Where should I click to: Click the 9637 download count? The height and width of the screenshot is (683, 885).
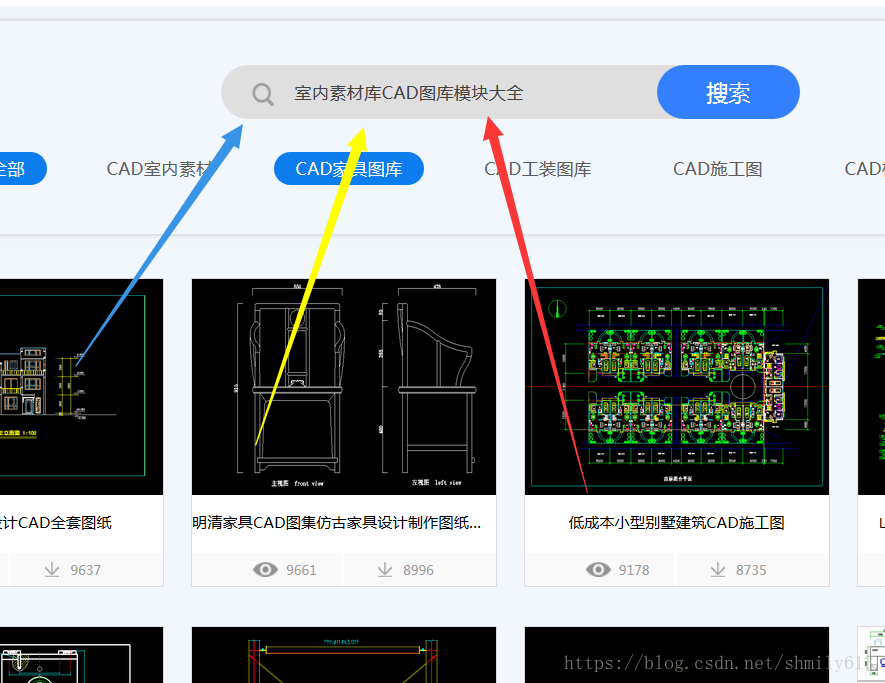click(x=85, y=570)
